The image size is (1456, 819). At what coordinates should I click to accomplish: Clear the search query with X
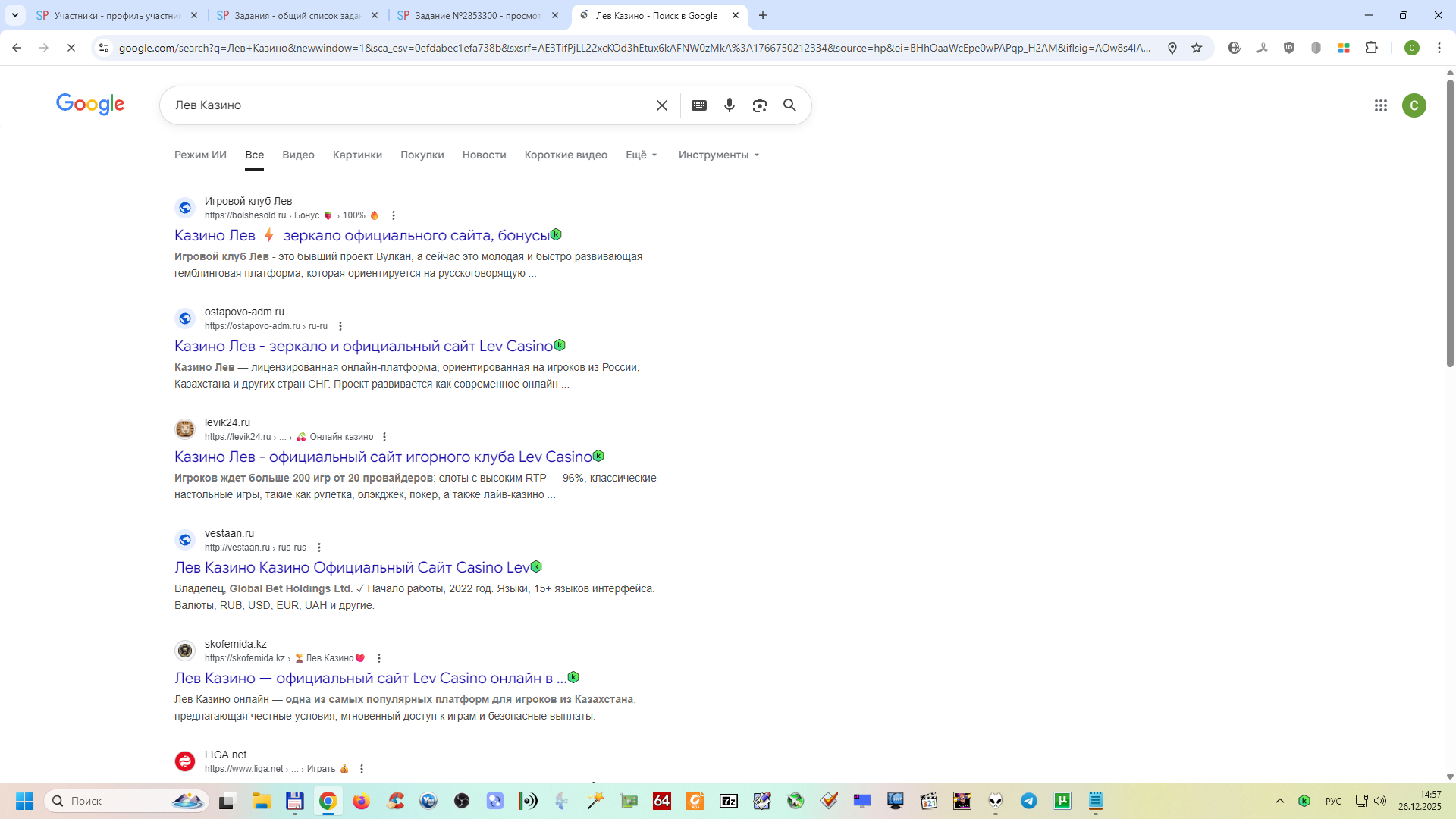coord(661,105)
